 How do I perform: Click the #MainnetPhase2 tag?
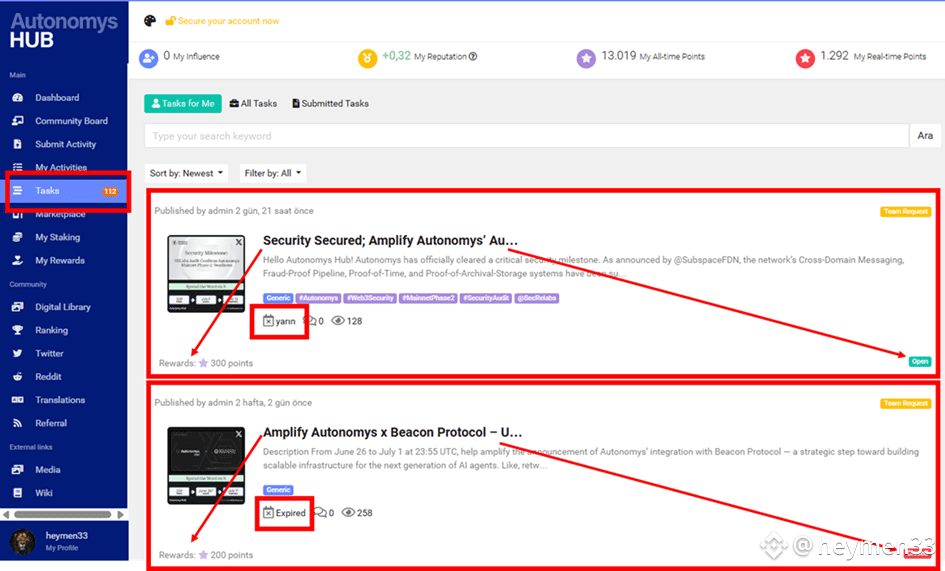428,298
